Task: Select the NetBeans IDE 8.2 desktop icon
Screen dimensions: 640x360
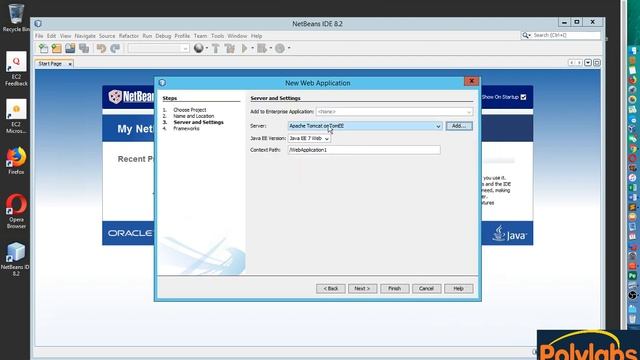Action: point(16,259)
